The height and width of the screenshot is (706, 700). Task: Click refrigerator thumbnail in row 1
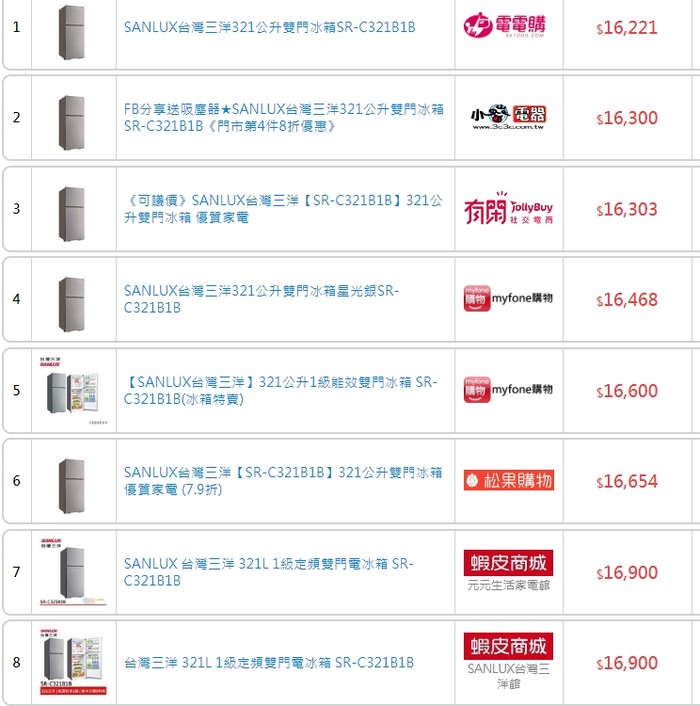pos(71,27)
